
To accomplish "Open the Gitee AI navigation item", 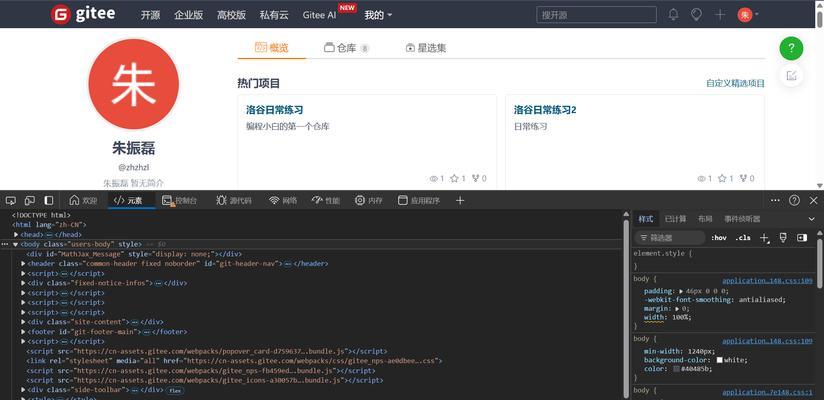I will pyautogui.click(x=319, y=15).
